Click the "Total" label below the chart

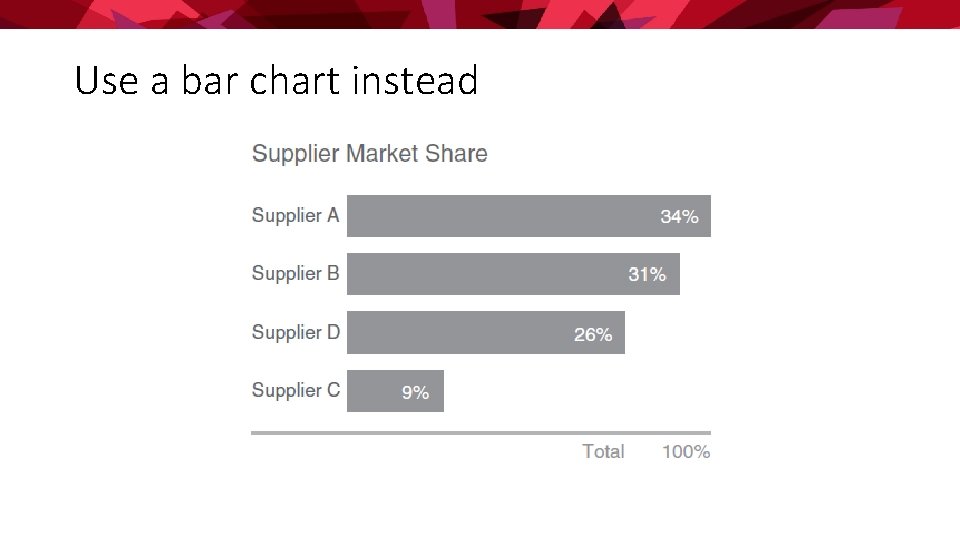pos(603,451)
